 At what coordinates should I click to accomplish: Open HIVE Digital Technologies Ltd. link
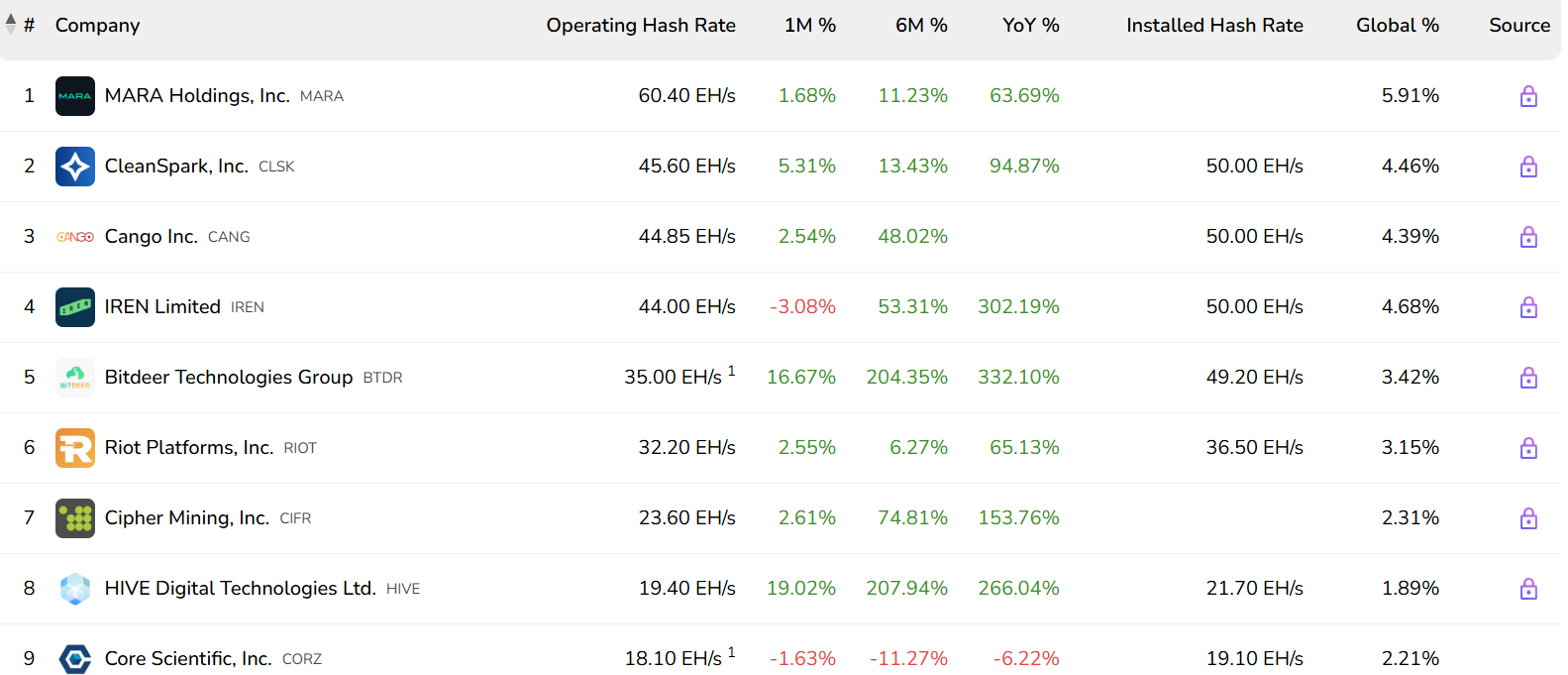click(240, 589)
